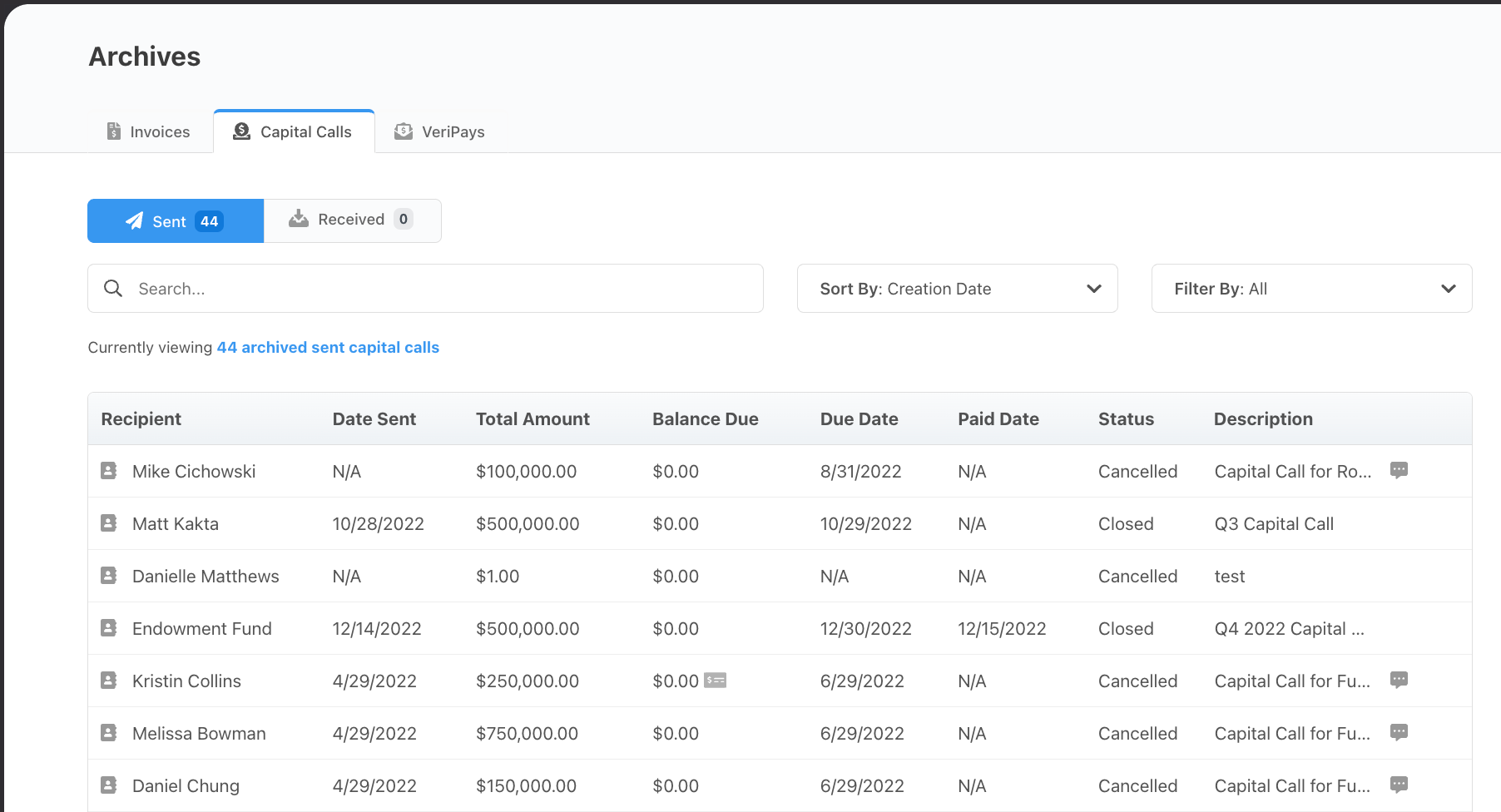Click the 8/31/2022 due date
This screenshot has height=812, width=1501.
[x=861, y=471]
